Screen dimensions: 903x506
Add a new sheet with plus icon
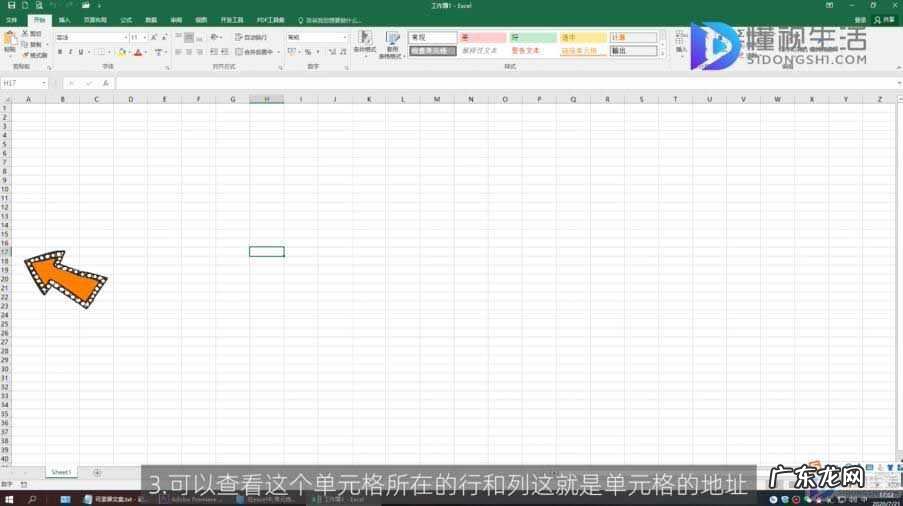click(x=97, y=472)
